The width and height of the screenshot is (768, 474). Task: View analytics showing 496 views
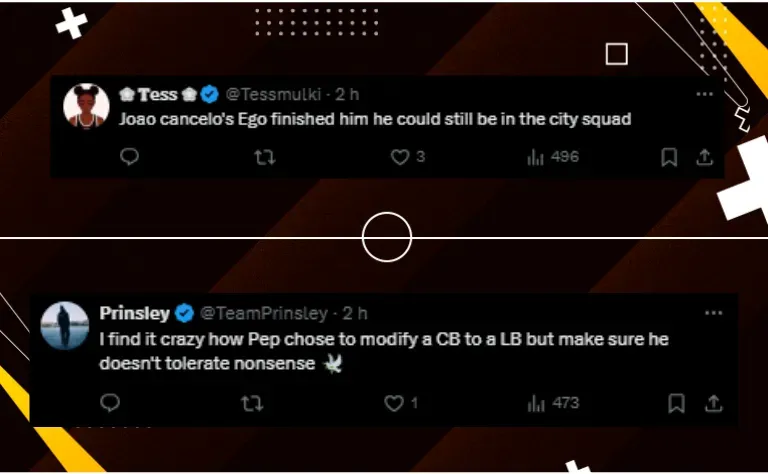[x=553, y=157]
